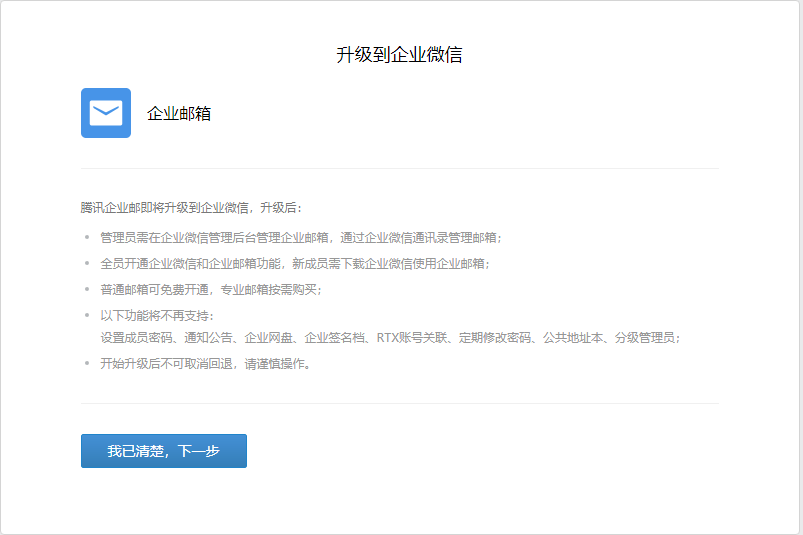This screenshot has height=535, width=803.
Task: Click the 升级到企业微信 page title
Action: 399,55
